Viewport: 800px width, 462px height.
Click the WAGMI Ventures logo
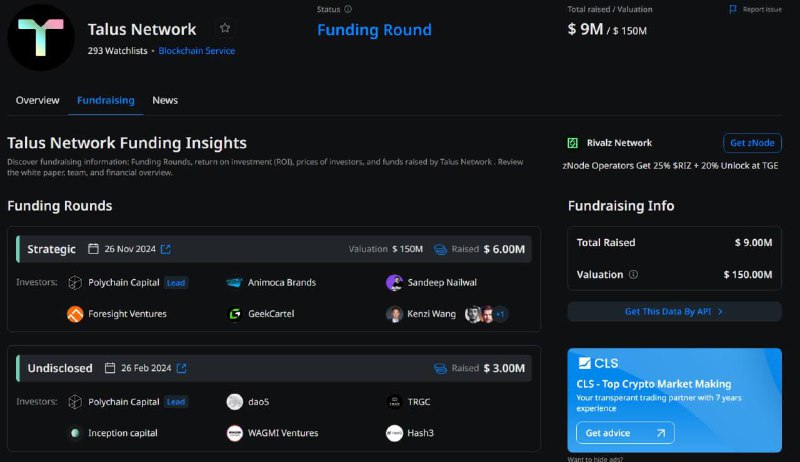235,433
